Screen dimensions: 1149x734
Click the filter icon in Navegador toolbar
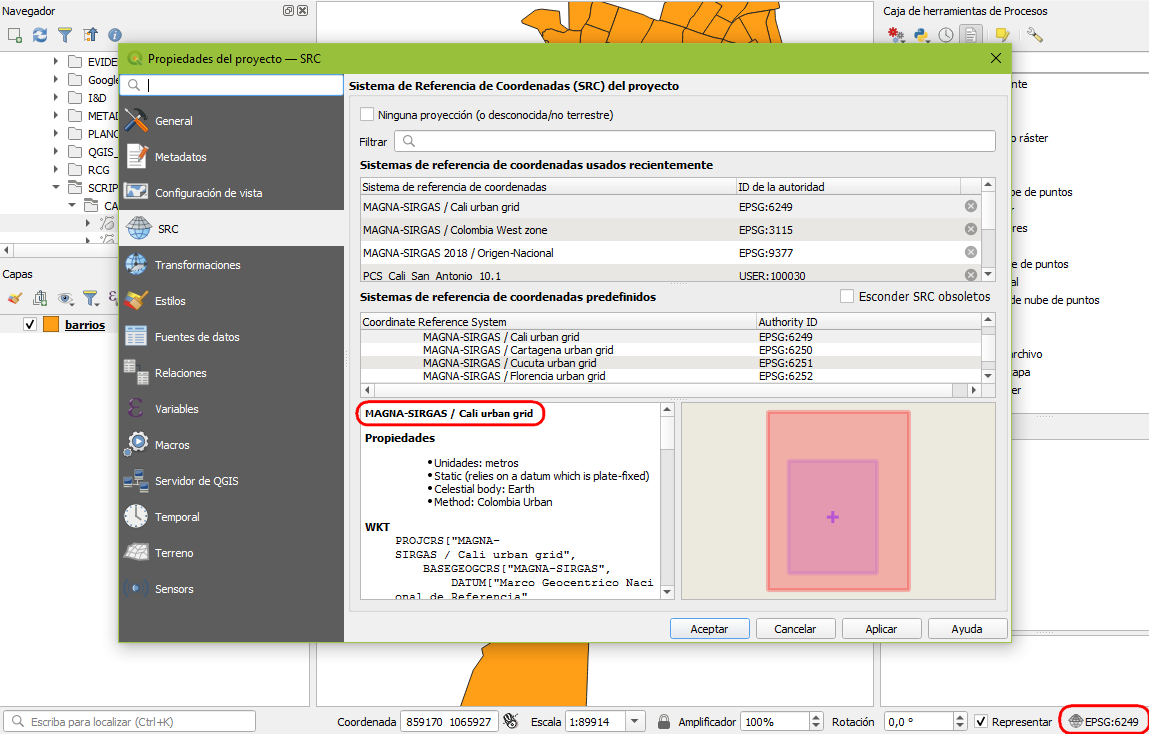click(65, 34)
